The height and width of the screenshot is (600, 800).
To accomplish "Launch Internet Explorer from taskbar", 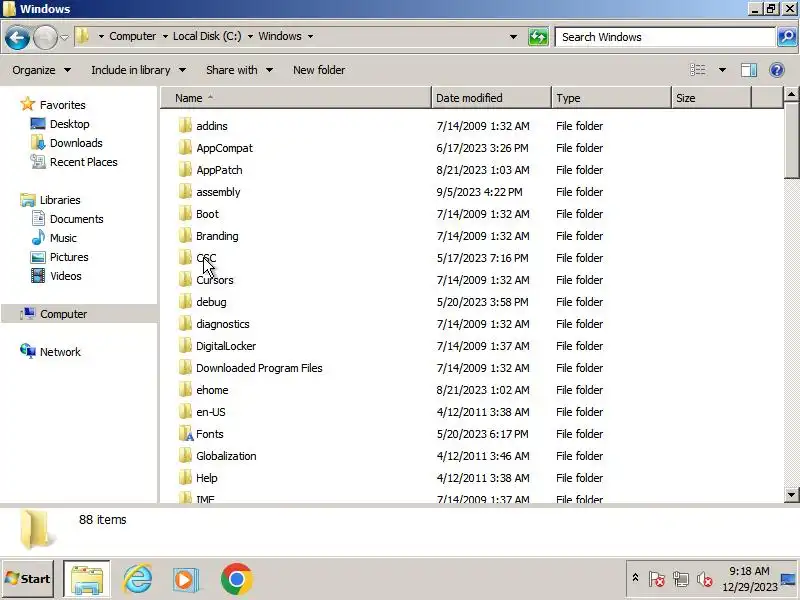I will point(138,579).
